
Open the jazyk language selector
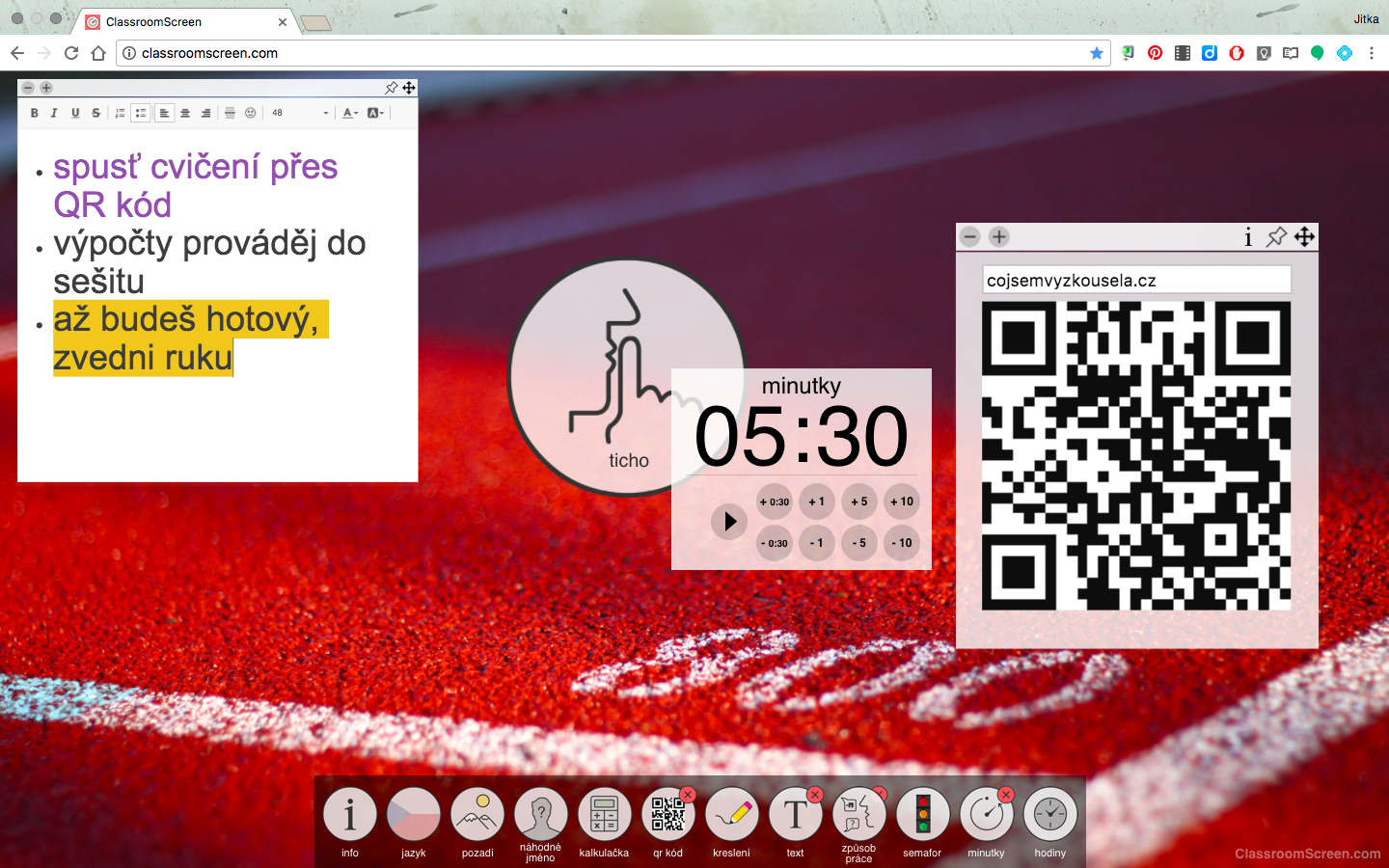pos(414,815)
